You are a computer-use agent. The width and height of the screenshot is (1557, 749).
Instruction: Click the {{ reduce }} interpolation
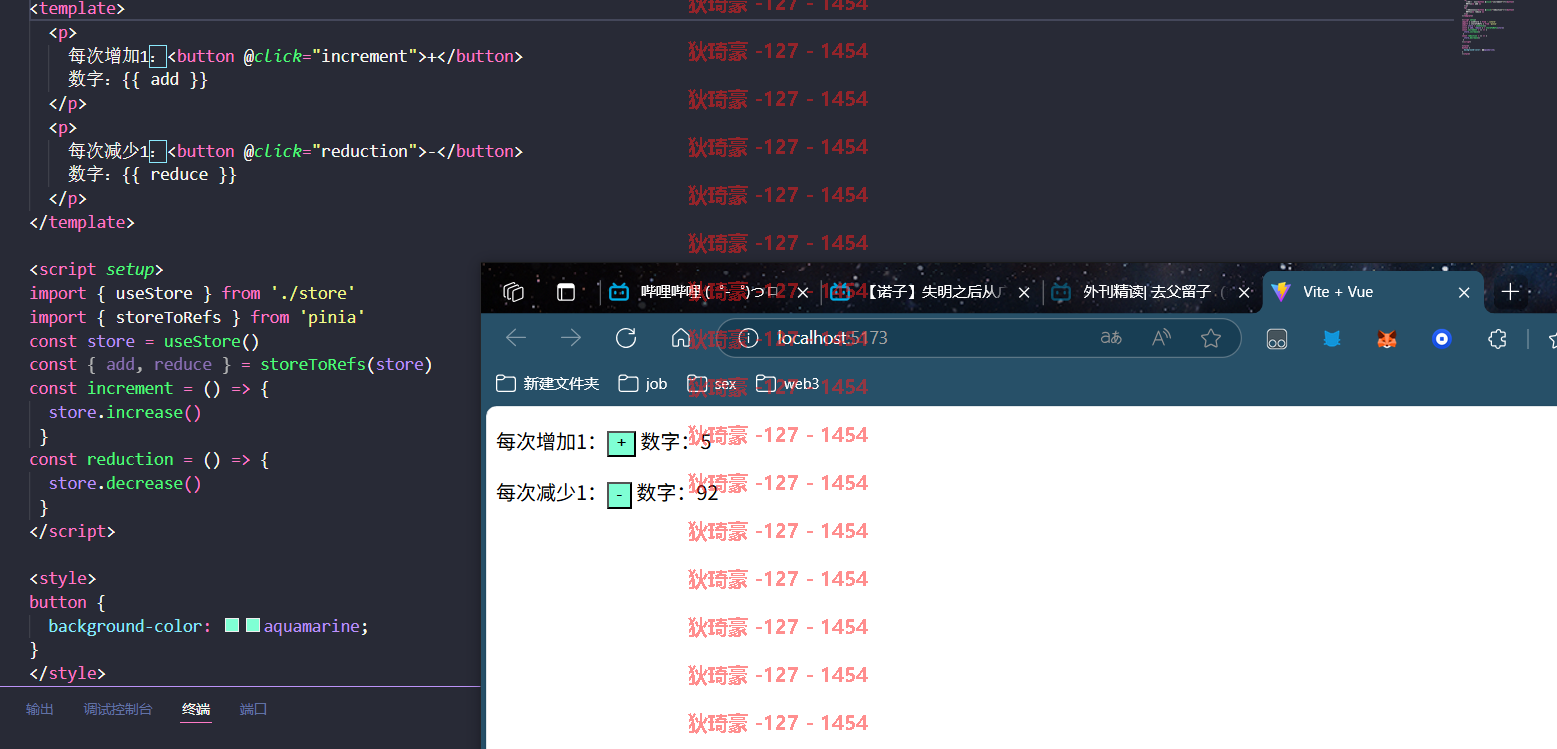179,175
